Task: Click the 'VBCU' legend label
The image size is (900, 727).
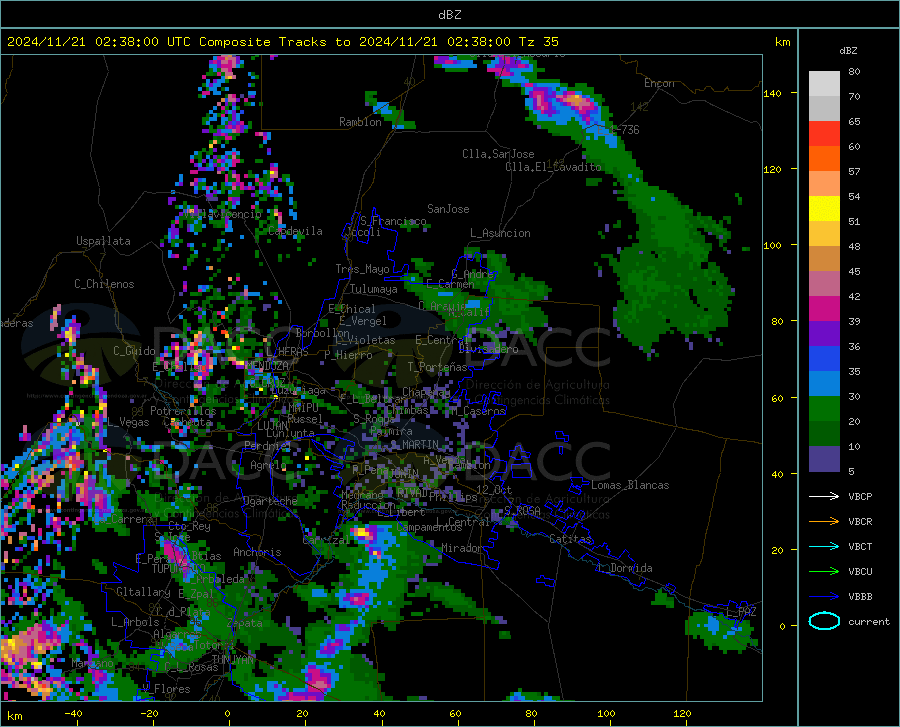Action: click(860, 572)
